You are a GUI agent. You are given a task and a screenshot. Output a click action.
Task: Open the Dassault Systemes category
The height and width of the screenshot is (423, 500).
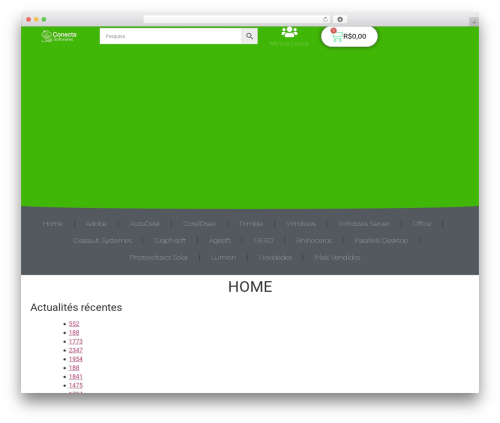pyautogui.click(x=102, y=241)
